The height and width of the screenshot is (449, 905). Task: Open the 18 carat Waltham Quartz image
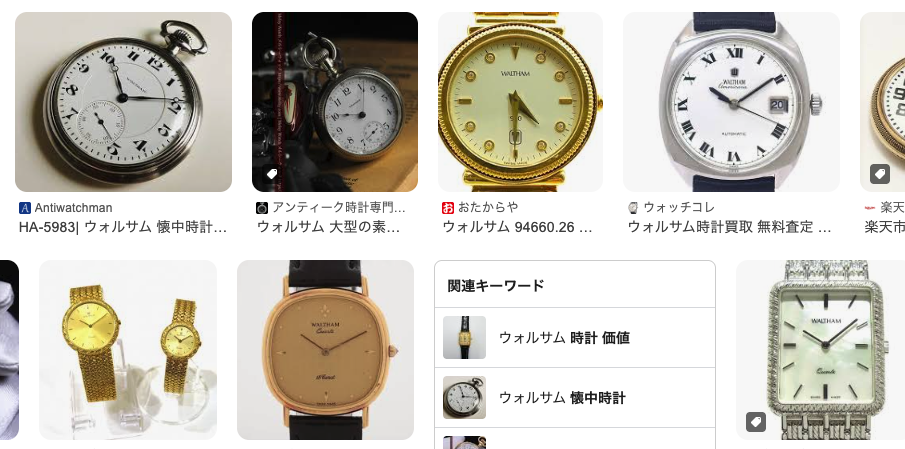click(x=326, y=350)
